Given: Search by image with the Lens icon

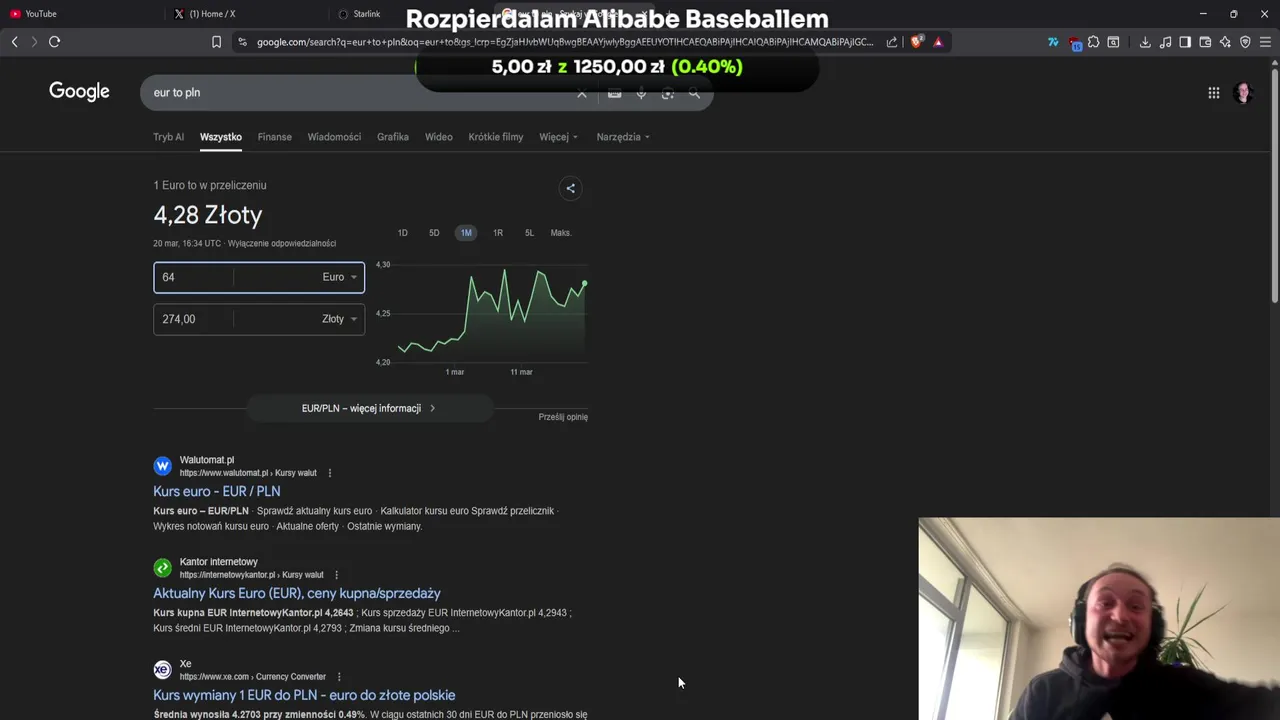Looking at the screenshot, I should click(x=668, y=93).
